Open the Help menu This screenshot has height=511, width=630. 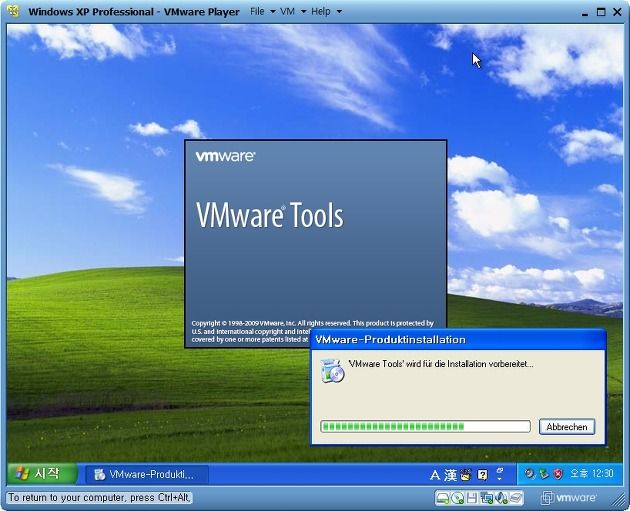click(x=321, y=12)
